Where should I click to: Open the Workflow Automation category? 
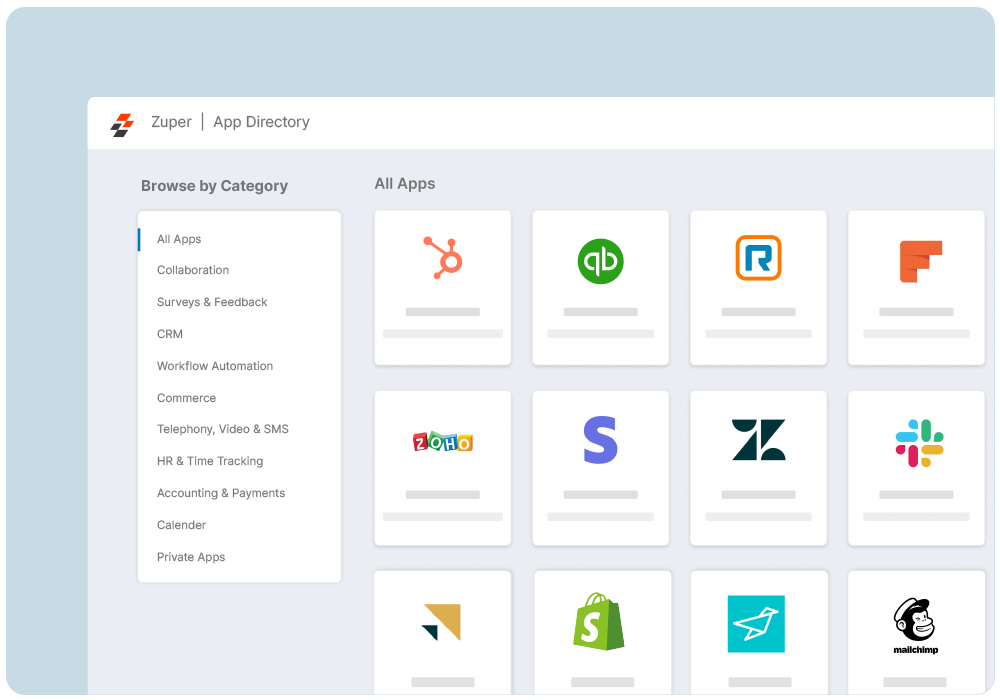(x=215, y=366)
